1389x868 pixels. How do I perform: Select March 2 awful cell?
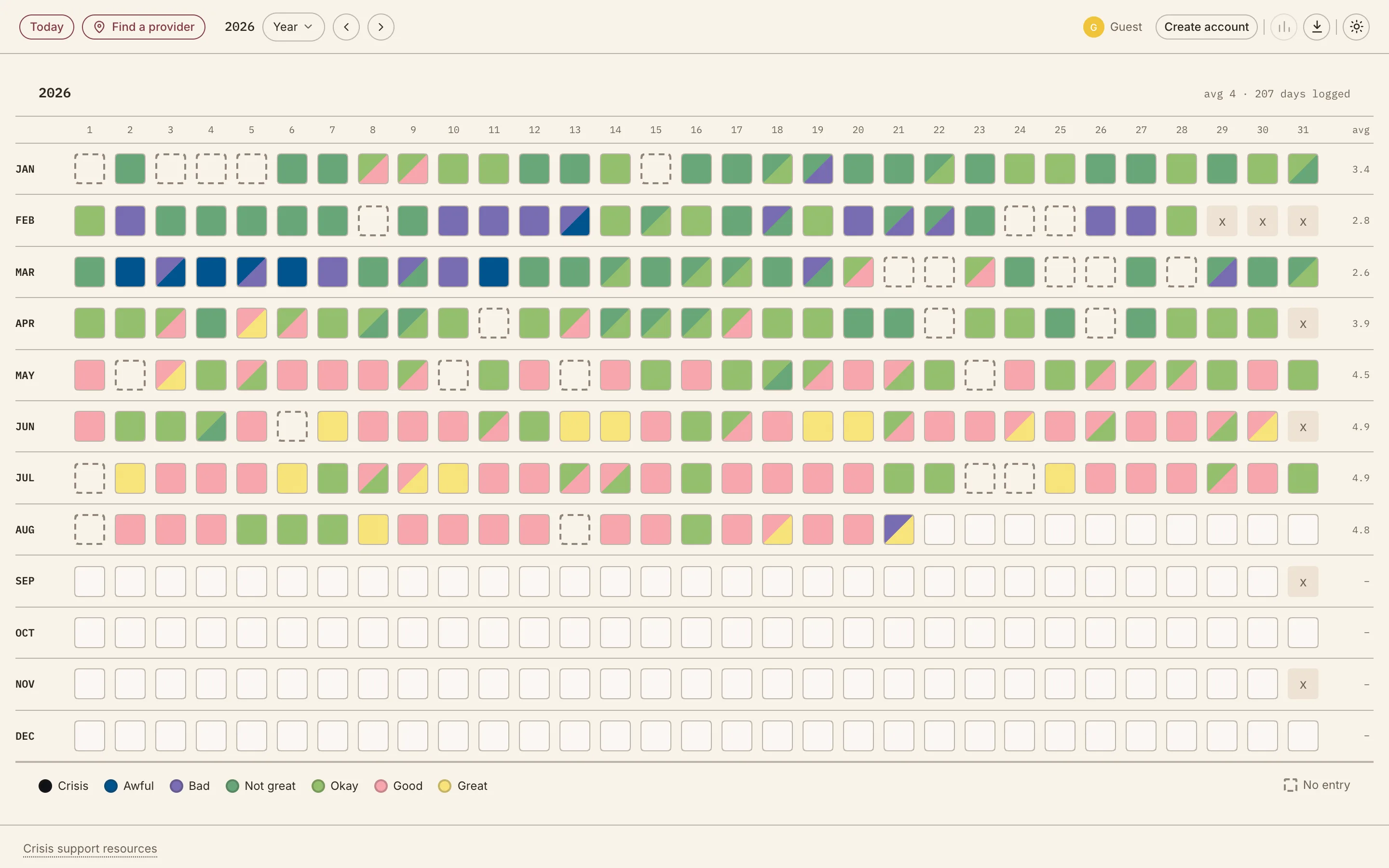click(x=130, y=271)
